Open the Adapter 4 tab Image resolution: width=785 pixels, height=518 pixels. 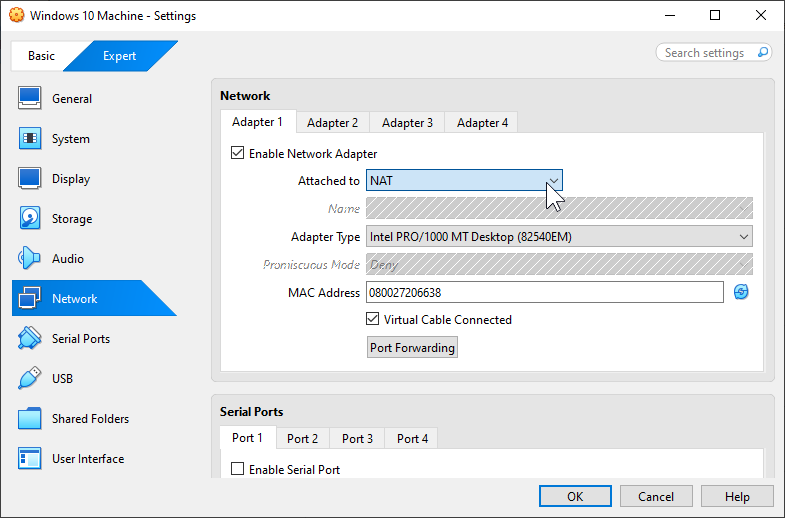pos(482,123)
